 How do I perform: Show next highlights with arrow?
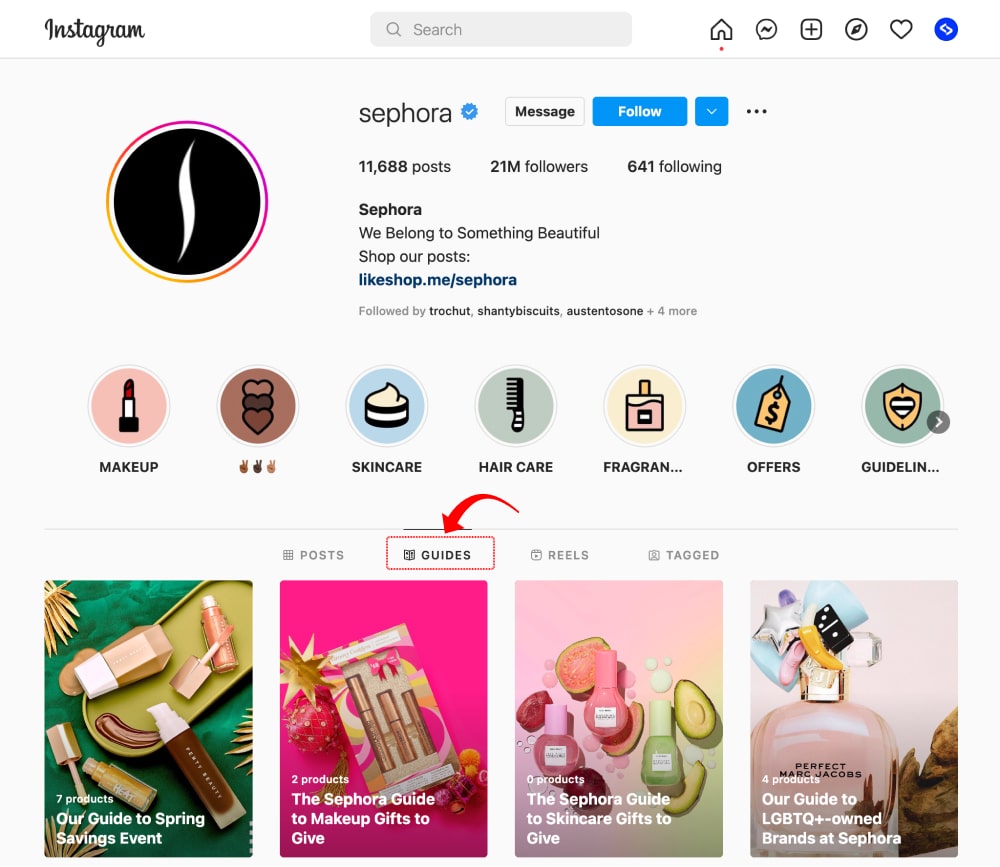pyautogui.click(x=938, y=422)
